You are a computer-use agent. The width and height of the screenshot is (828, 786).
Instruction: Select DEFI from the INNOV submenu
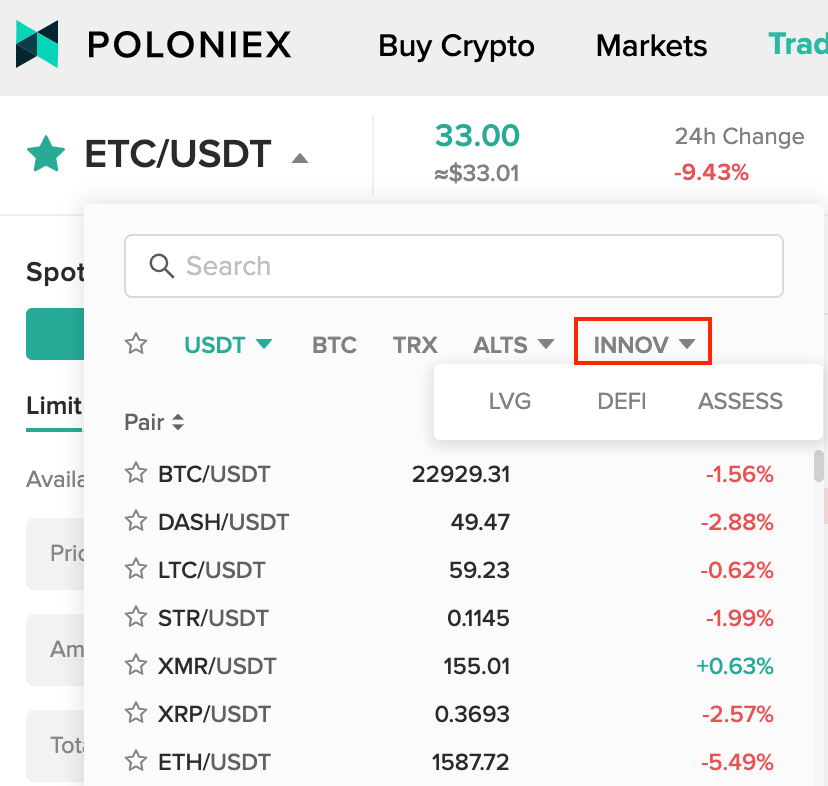(622, 401)
